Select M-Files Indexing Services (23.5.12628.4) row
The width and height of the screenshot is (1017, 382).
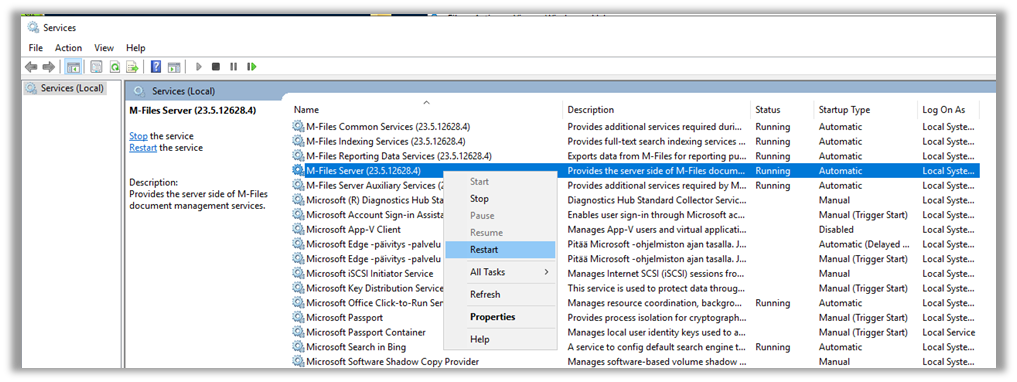click(x=636, y=141)
